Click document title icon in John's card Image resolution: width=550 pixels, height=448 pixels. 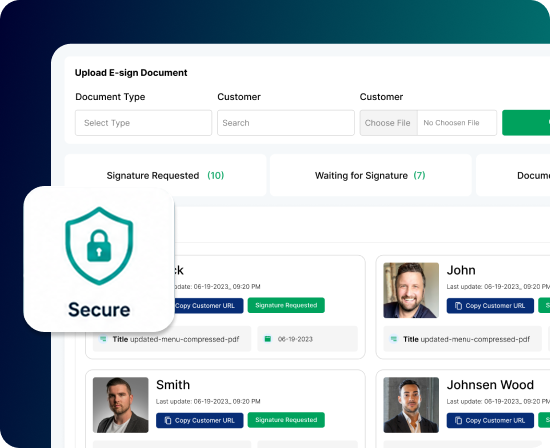tap(394, 339)
